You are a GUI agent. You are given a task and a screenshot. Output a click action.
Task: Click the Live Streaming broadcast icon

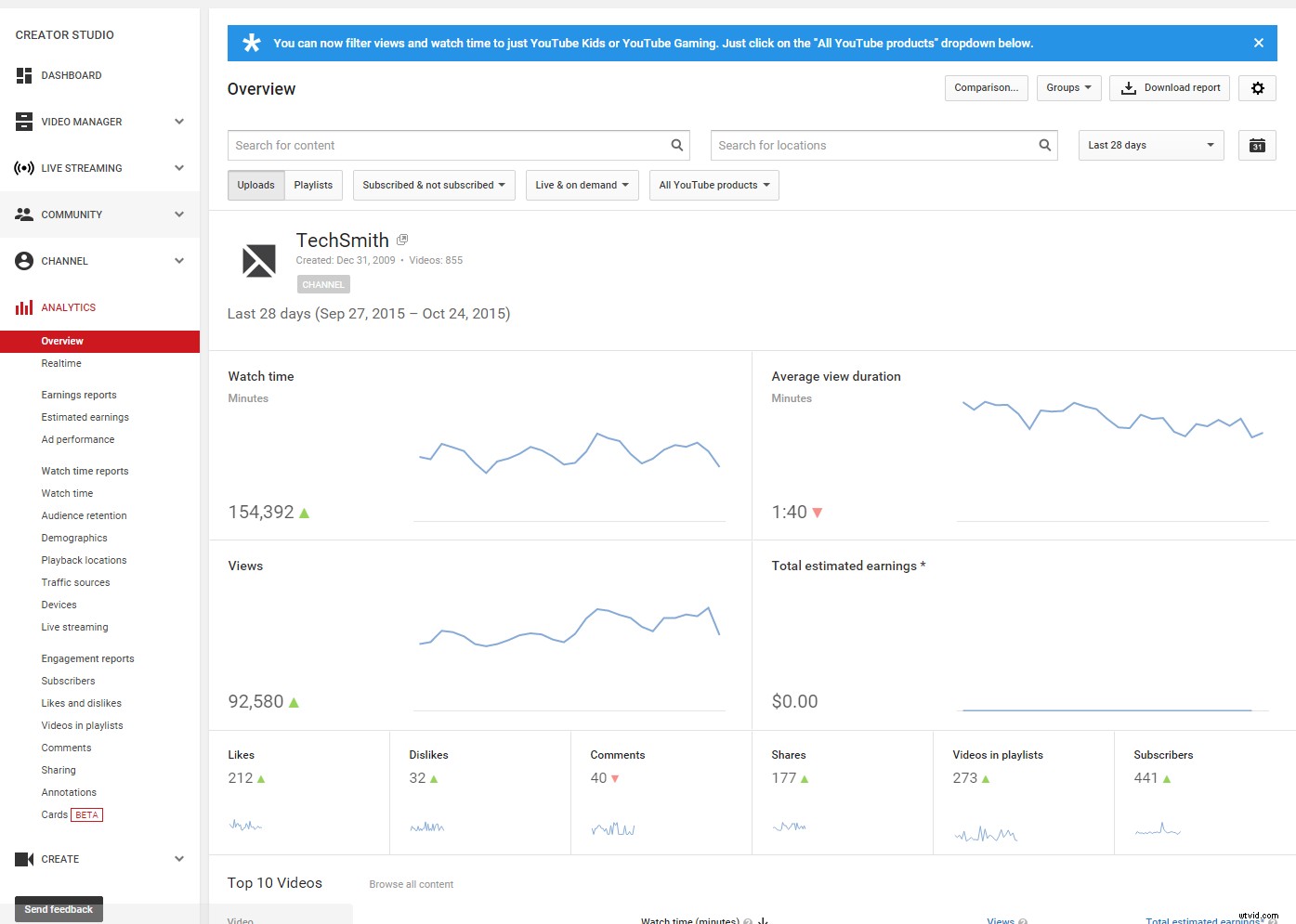point(23,168)
